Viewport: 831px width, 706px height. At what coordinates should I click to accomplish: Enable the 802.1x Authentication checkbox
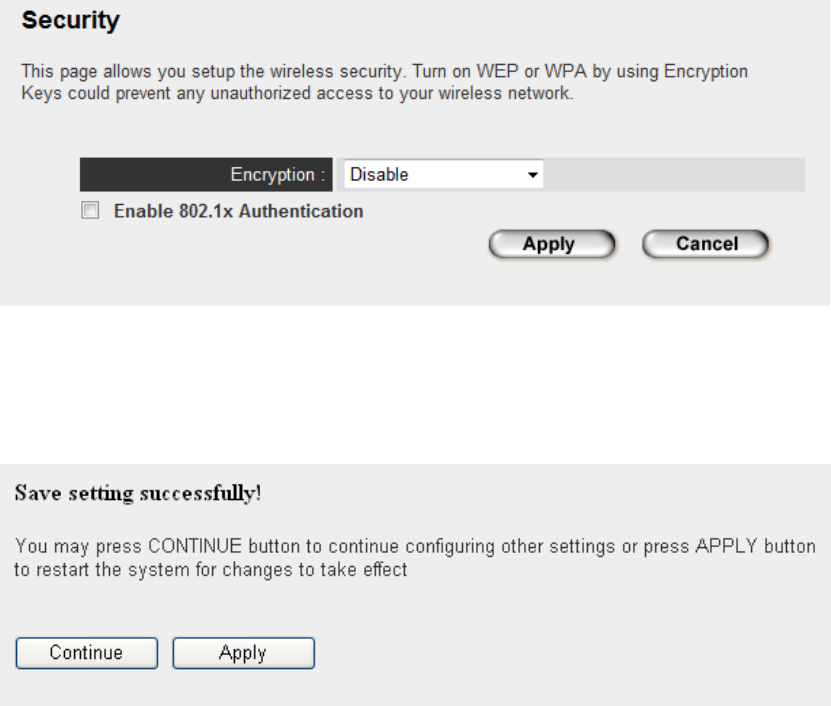(91, 211)
